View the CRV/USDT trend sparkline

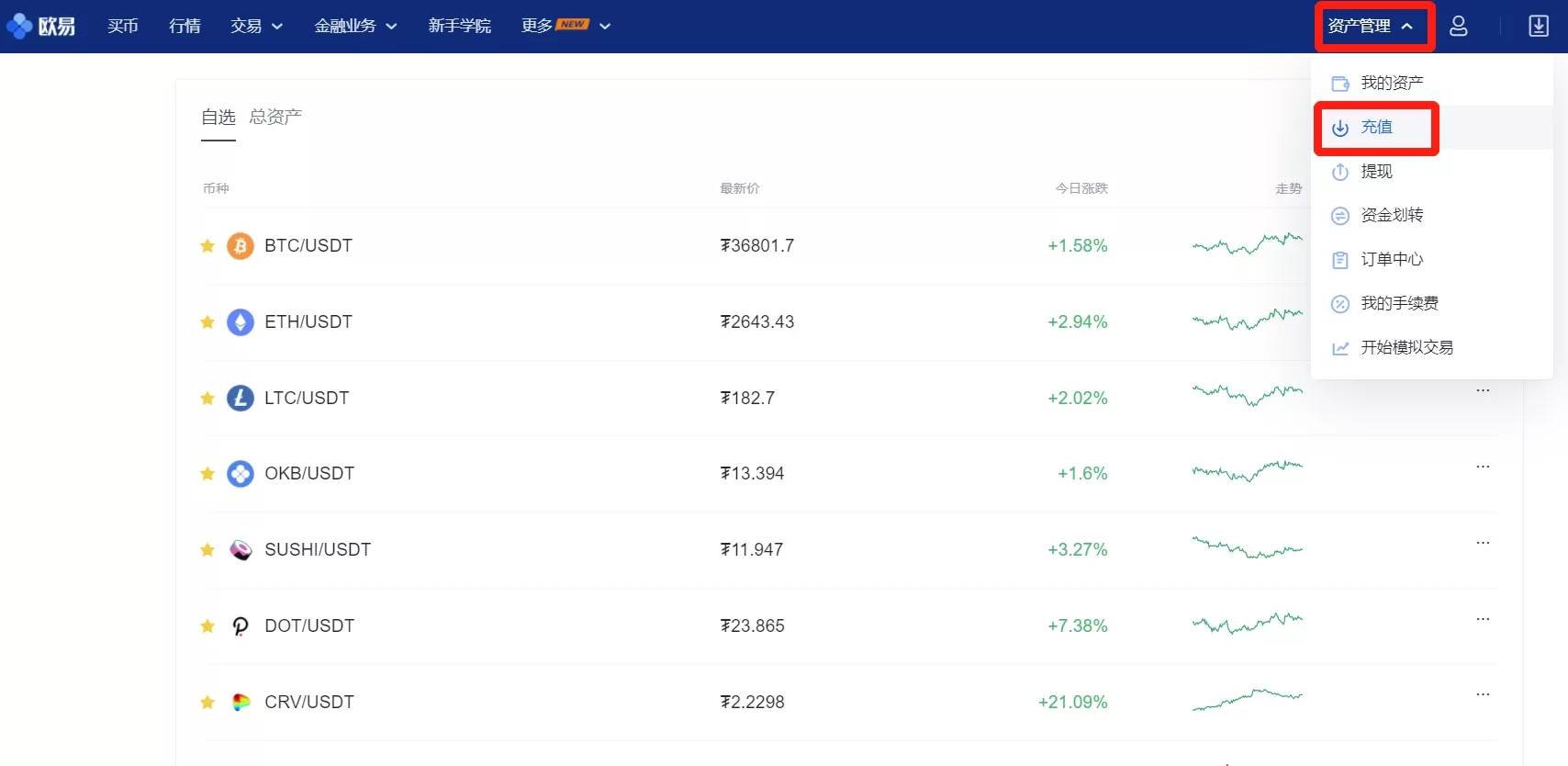[x=1247, y=700]
